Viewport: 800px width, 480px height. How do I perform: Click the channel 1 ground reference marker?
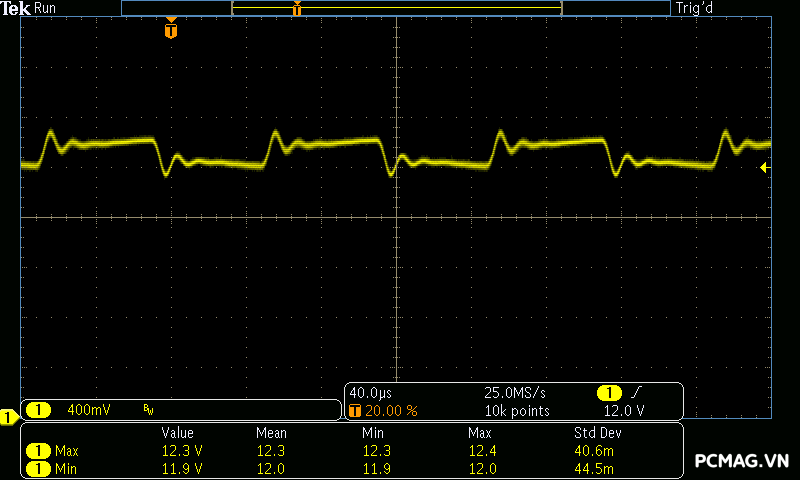[8, 416]
